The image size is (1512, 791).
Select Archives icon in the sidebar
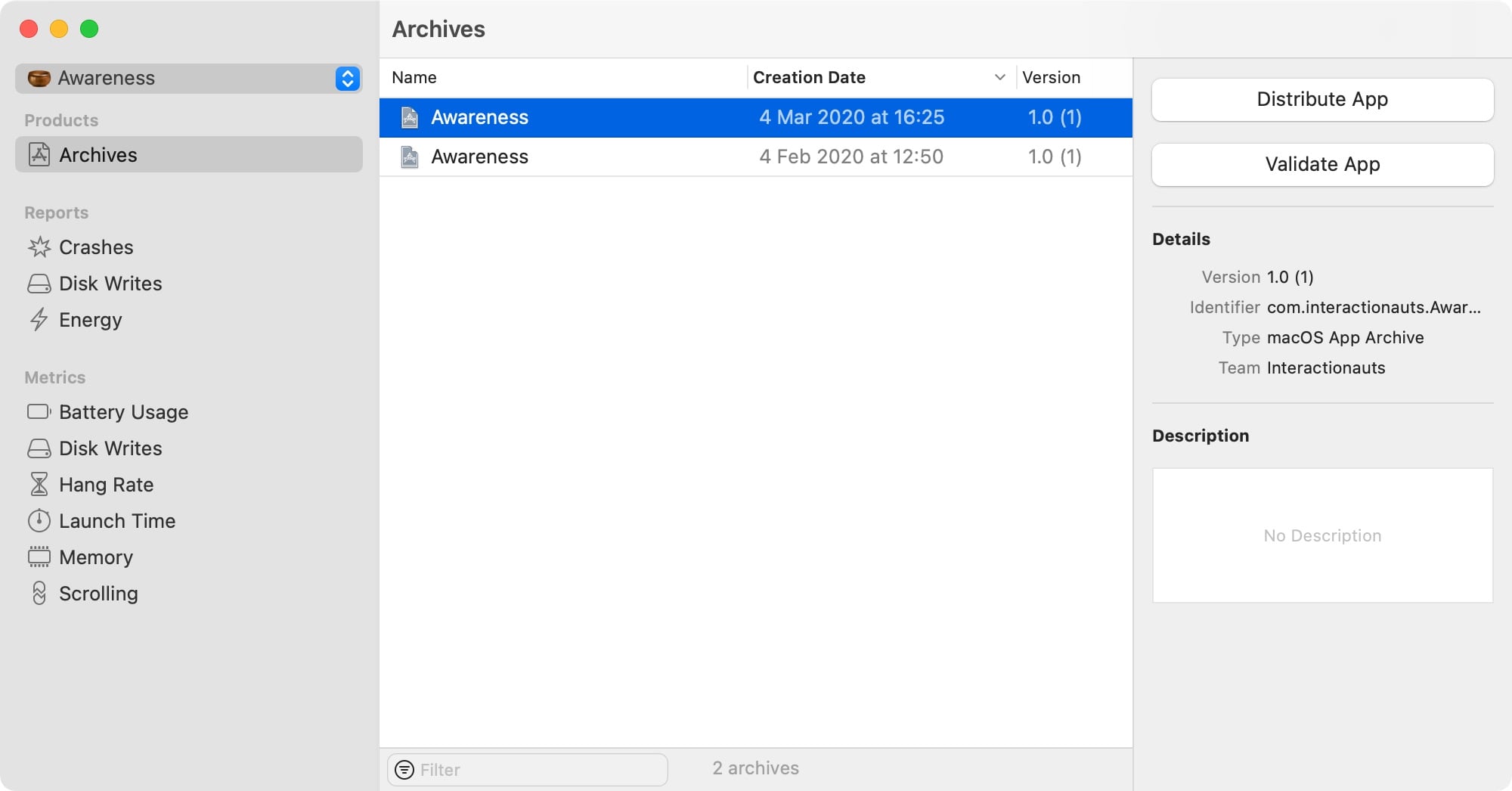pyautogui.click(x=39, y=155)
